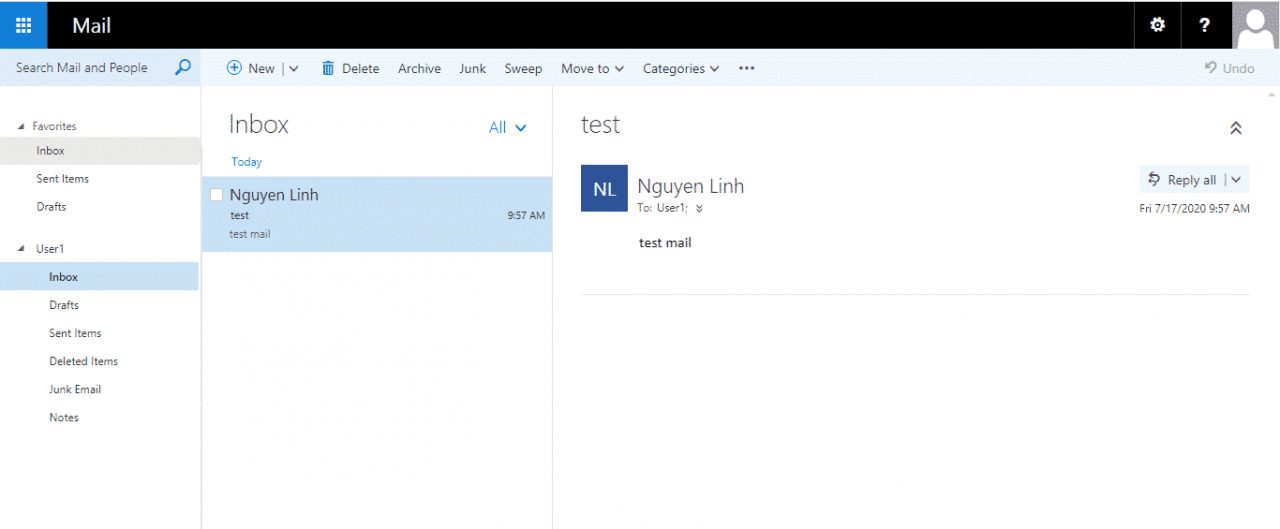The width and height of the screenshot is (1280, 529).
Task: Open the more actions ellipsis menu
Action: [746, 68]
